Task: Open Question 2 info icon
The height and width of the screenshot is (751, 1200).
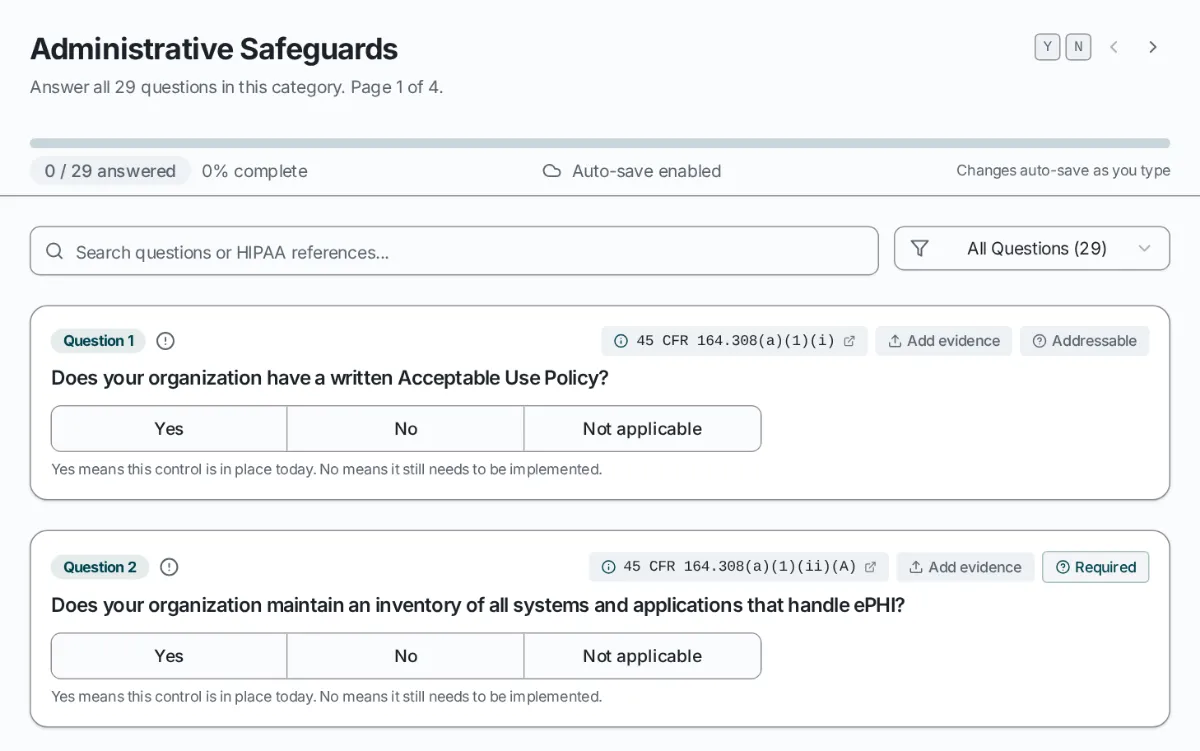Action: tap(170, 567)
